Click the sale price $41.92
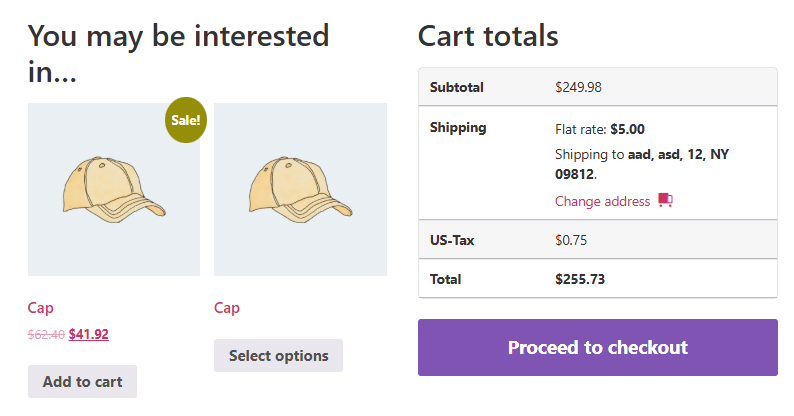The height and width of the screenshot is (416, 794). (x=89, y=334)
